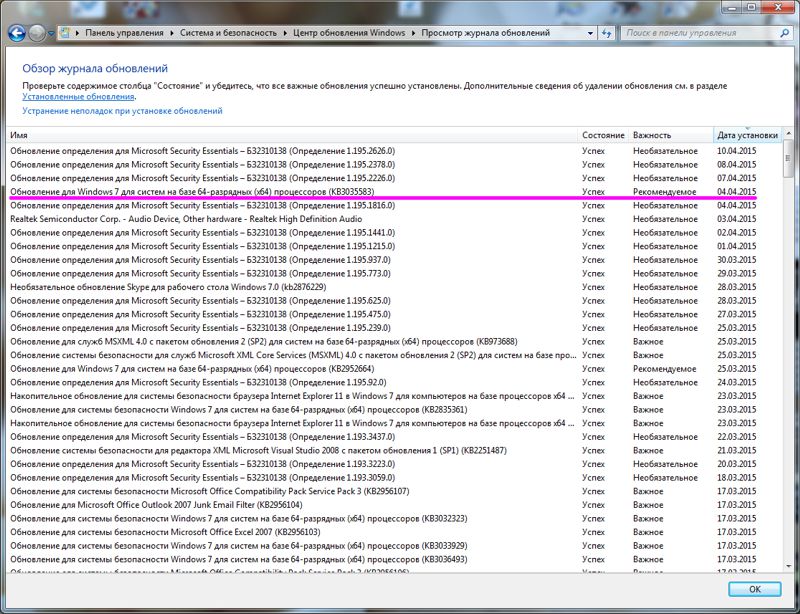Select the security update KB3032323 row
Image resolution: width=800 pixels, height=614 pixels.
coord(395,519)
